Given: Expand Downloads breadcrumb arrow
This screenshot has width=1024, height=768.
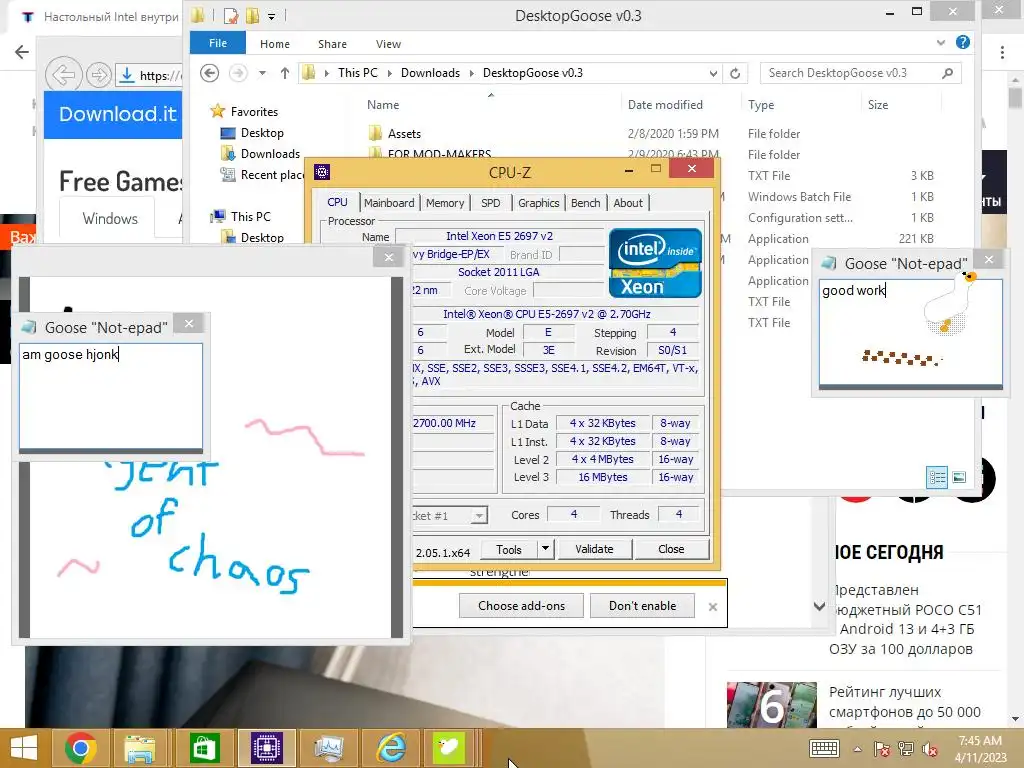Looking at the screenshot, I should (472, 73).
